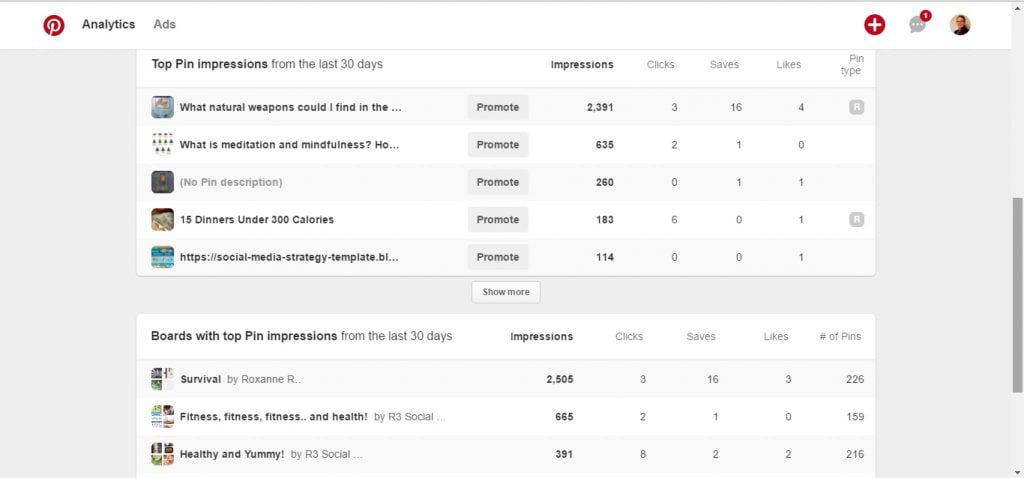Click the R pin type badge for natural weapons pin
The image size is (1024, 478).
tap(857, 107)
